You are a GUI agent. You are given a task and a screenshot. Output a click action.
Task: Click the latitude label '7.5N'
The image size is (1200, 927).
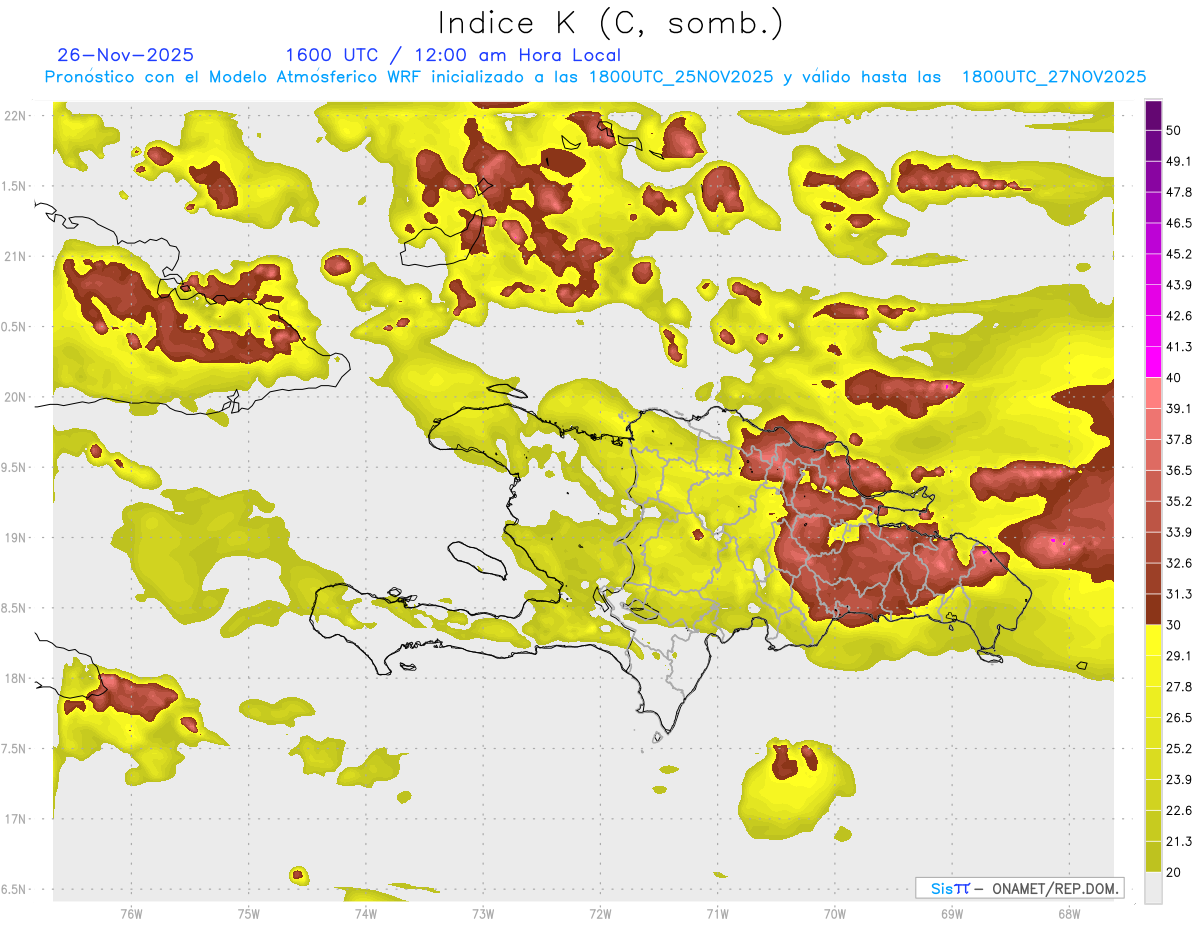(x=15, y=749)
